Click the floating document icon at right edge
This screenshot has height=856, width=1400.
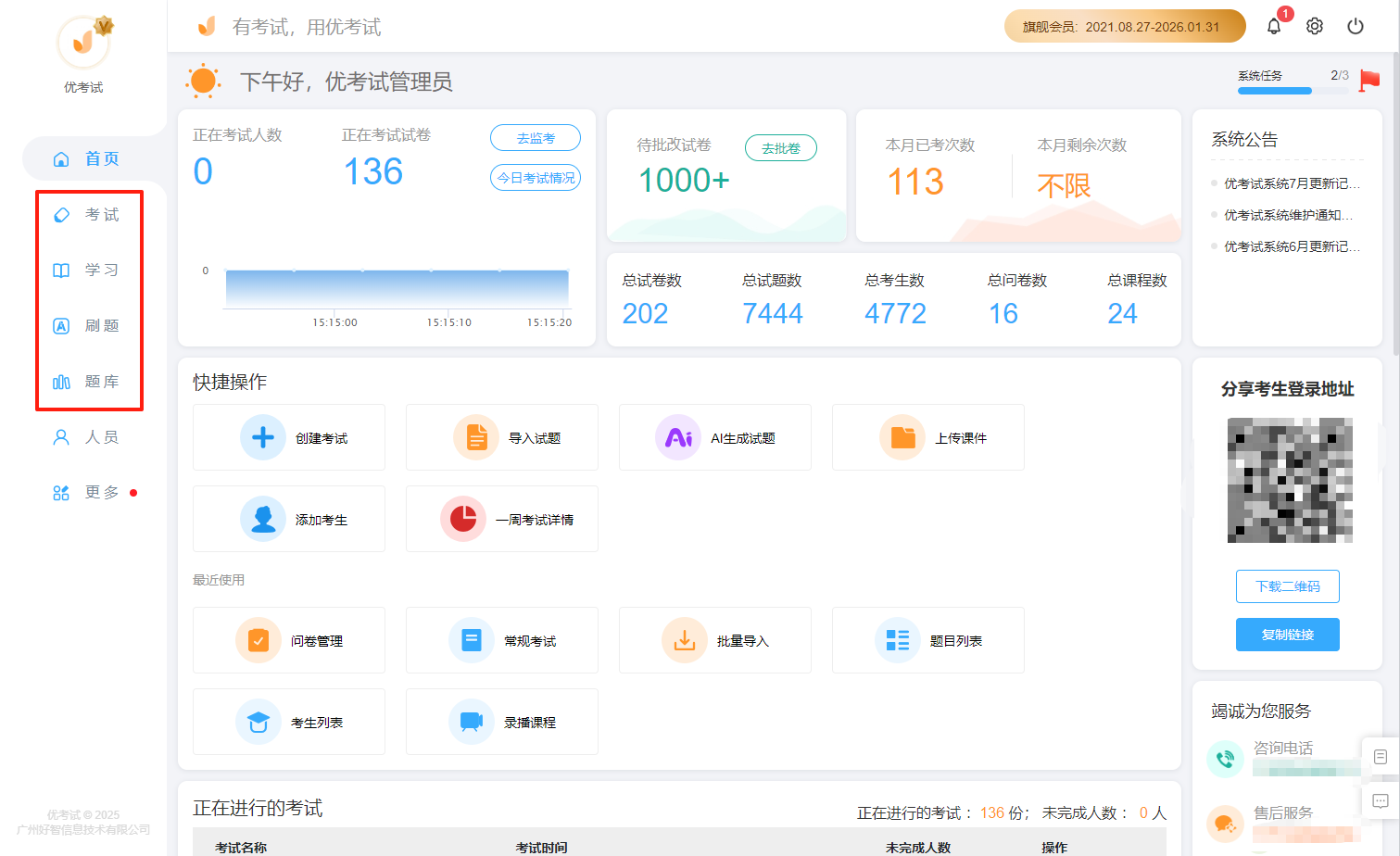coord(1381,757)
